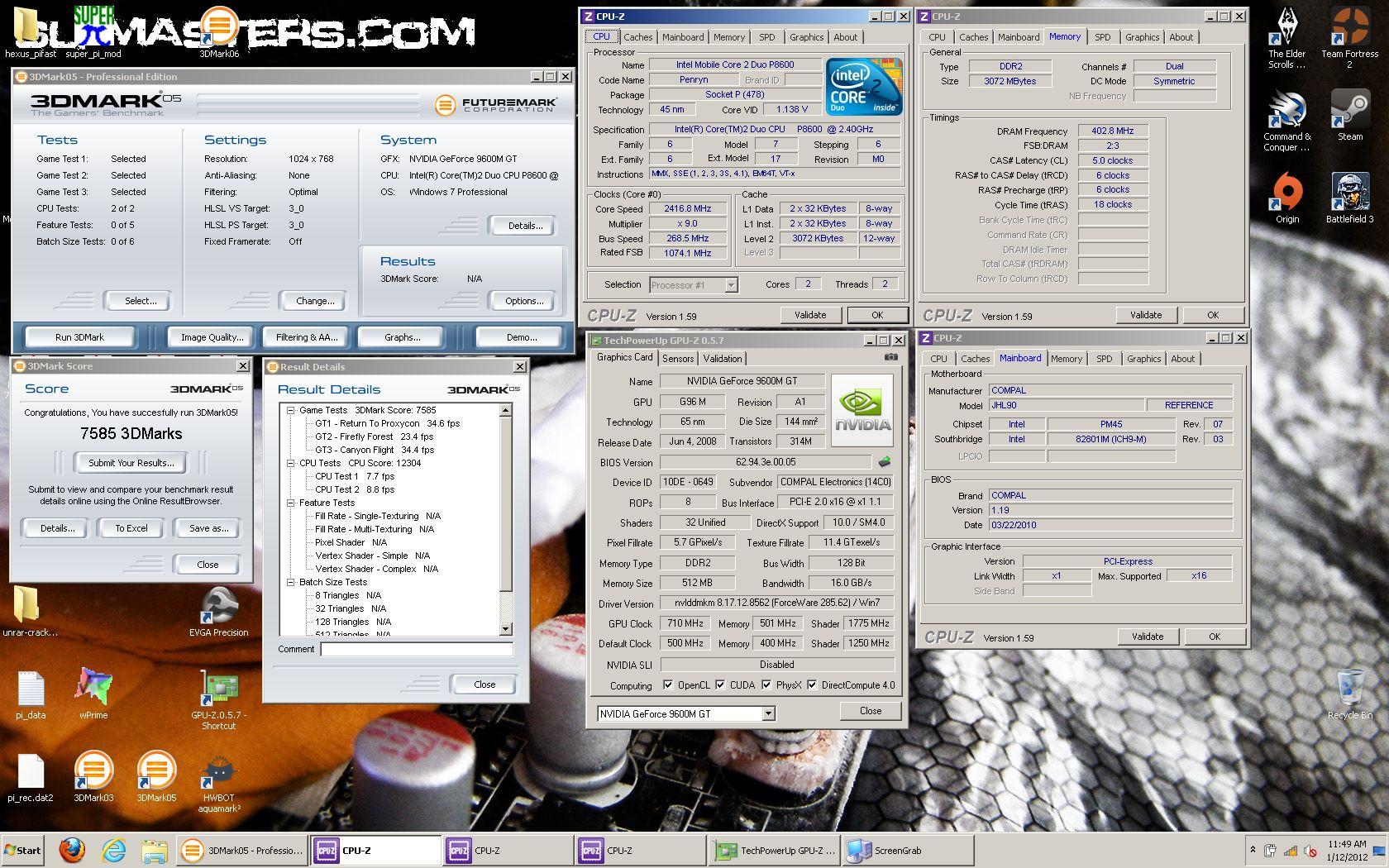This screenshot has height=868, width=1389.
Task: Open SPD tab in CPU-Z Memory window
Action: point(1102,37)
